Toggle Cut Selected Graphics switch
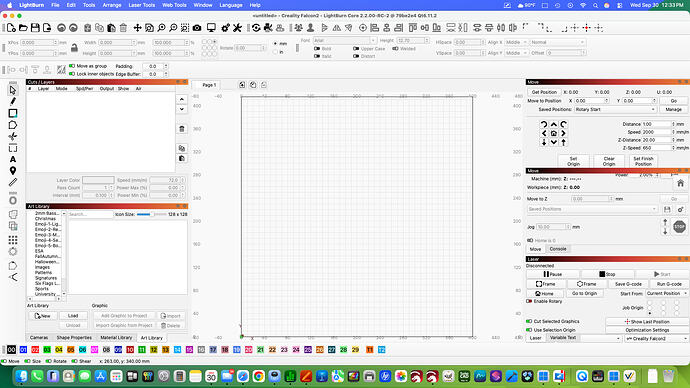Image resolution: width=690 pixels, height=388 pixels. tap(529, 322)
